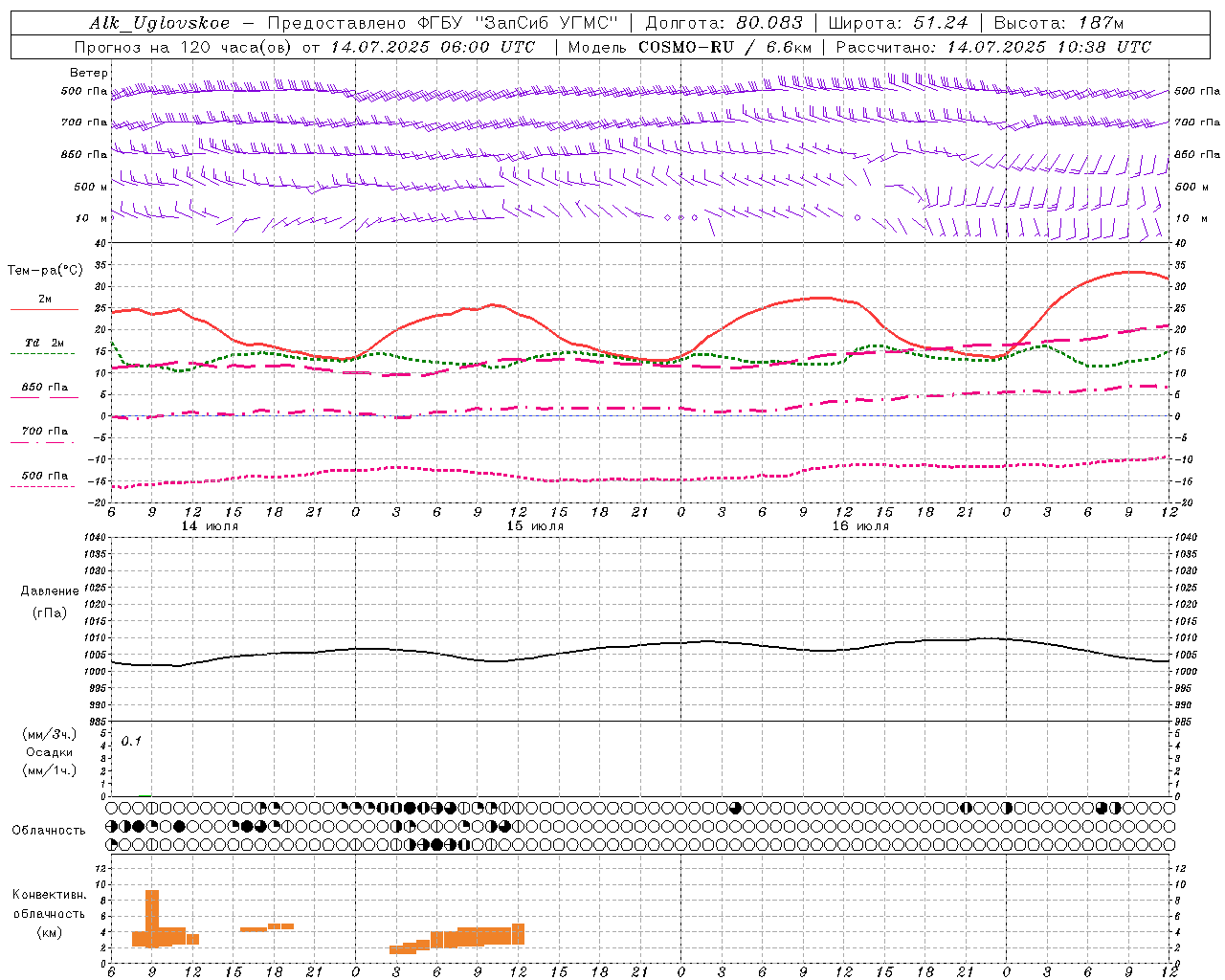Viewport: 1225px width, 980px height.
Task: Click the '(мм/1ч.)' precipitation unit label
Action: [50, 770]
